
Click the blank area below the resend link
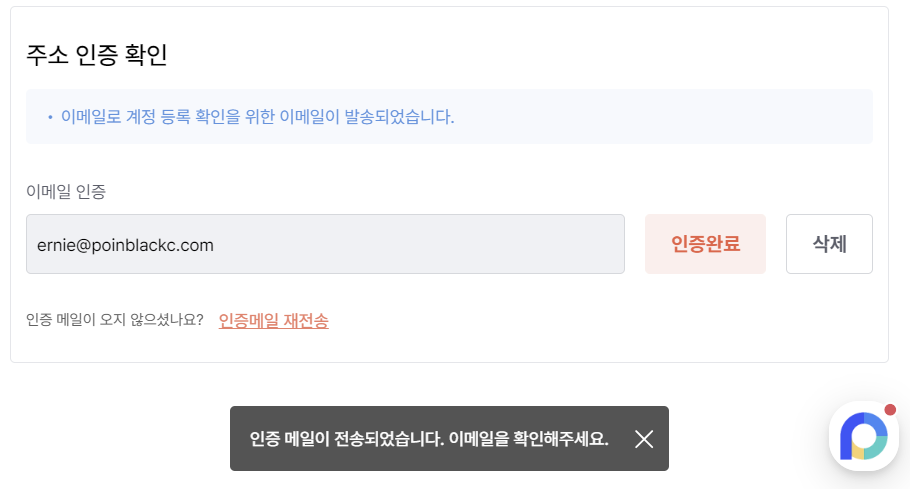447,347
